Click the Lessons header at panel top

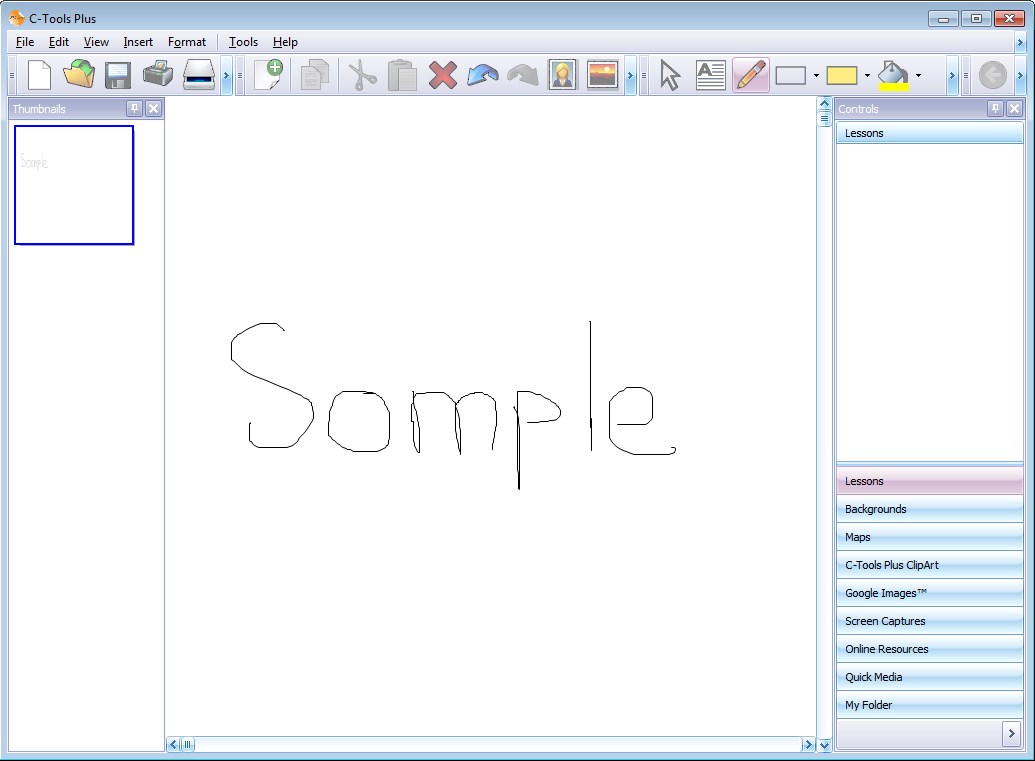click(929, 133)
